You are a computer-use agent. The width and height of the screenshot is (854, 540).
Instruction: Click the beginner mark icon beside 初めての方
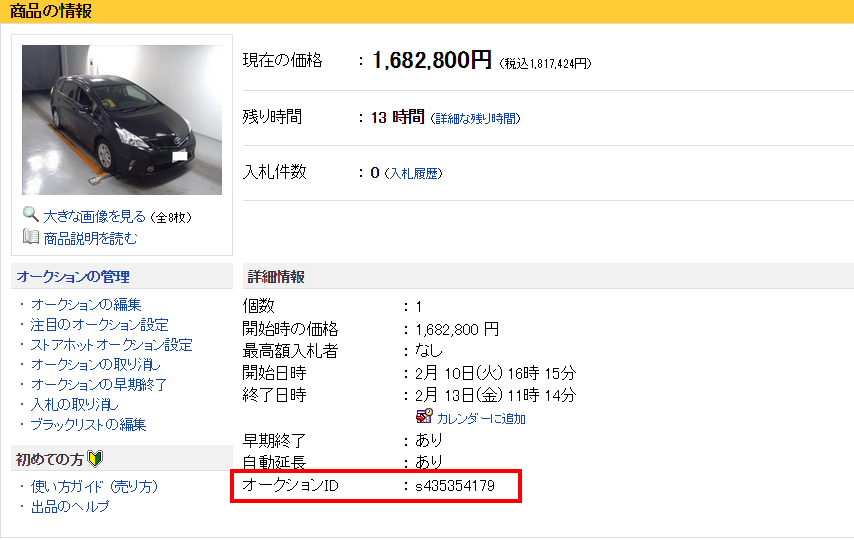[x=95, y=459]
